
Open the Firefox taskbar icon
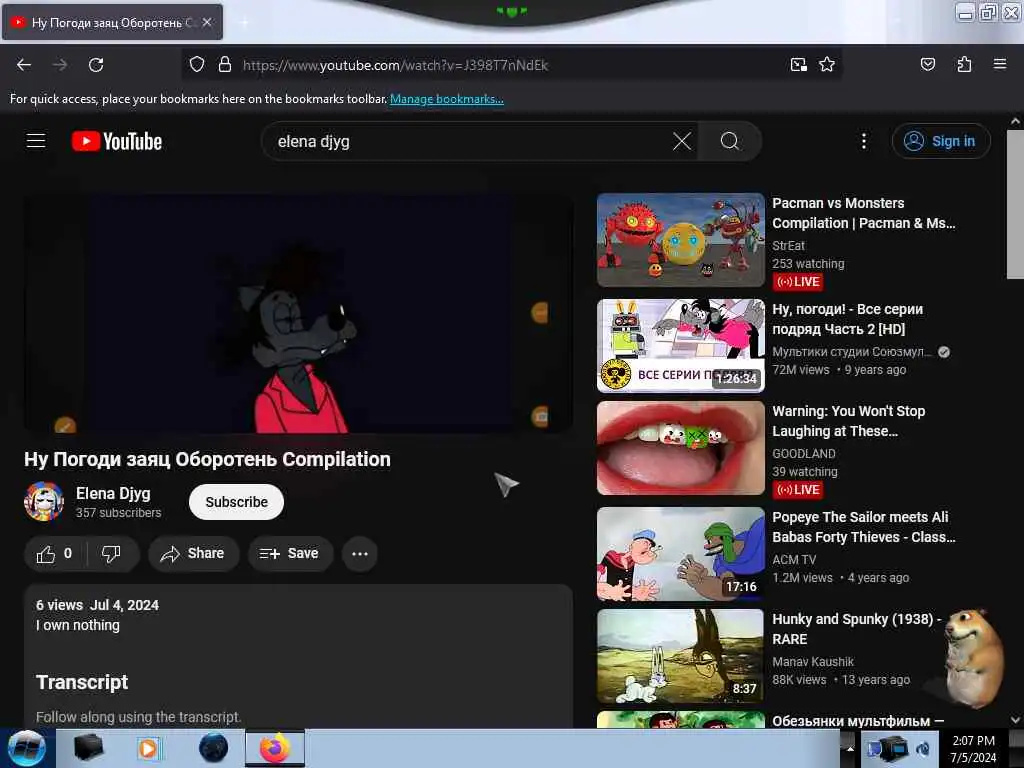click(x=275, y=748)
